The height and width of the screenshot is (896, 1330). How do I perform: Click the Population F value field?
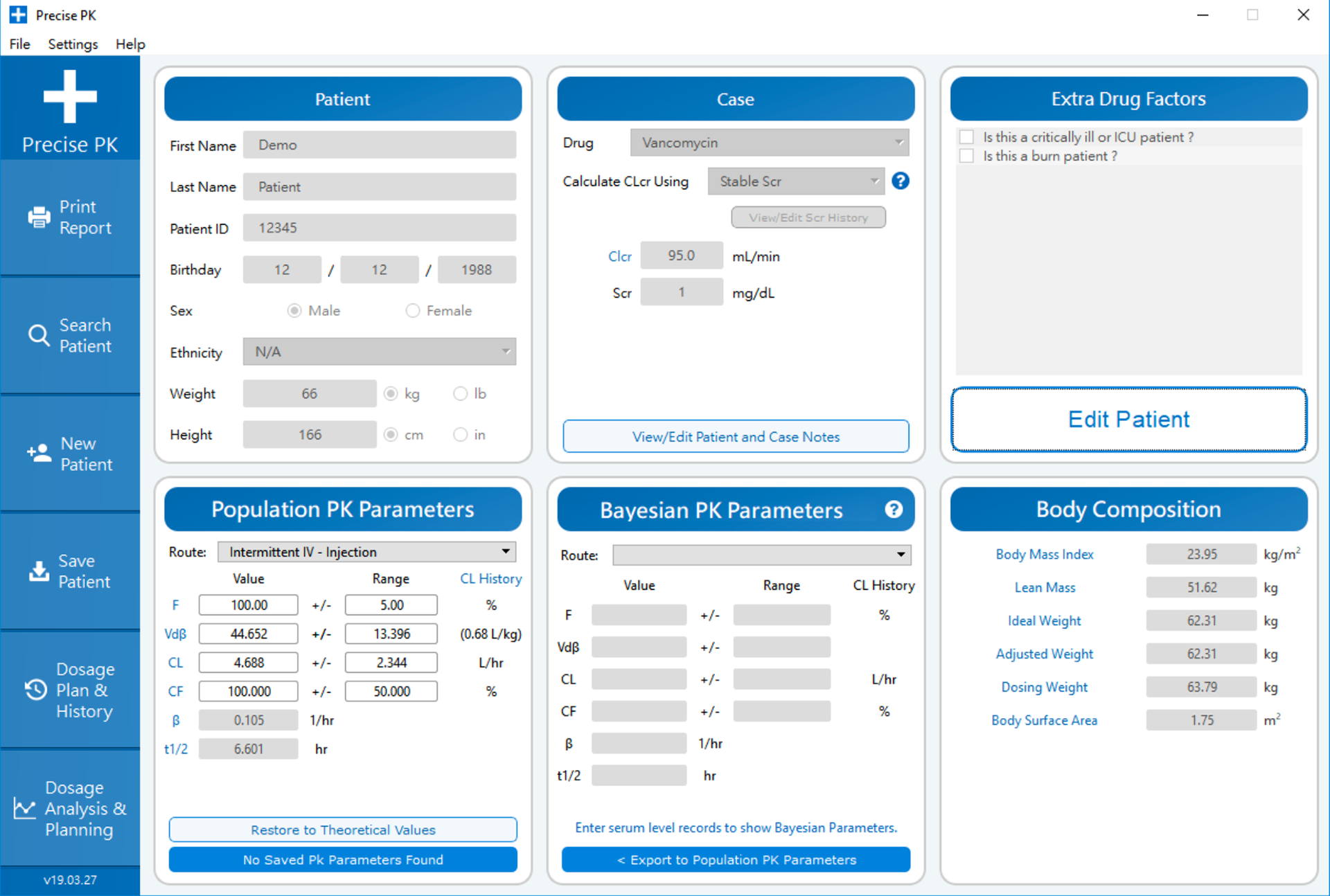pyautogui.click(x=249, y=604)
